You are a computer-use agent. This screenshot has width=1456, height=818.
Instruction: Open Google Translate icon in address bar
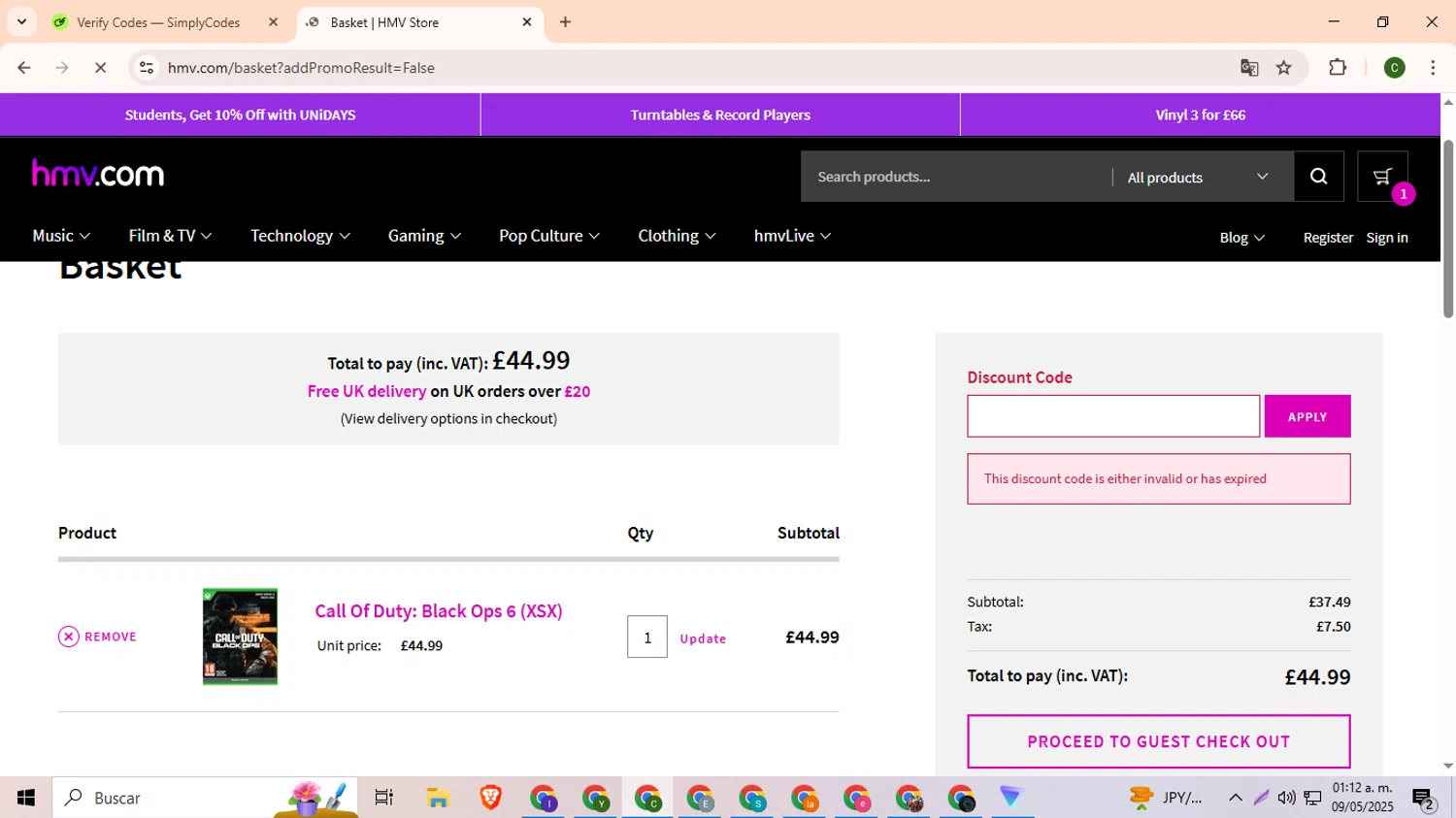tap(1249, 68)
